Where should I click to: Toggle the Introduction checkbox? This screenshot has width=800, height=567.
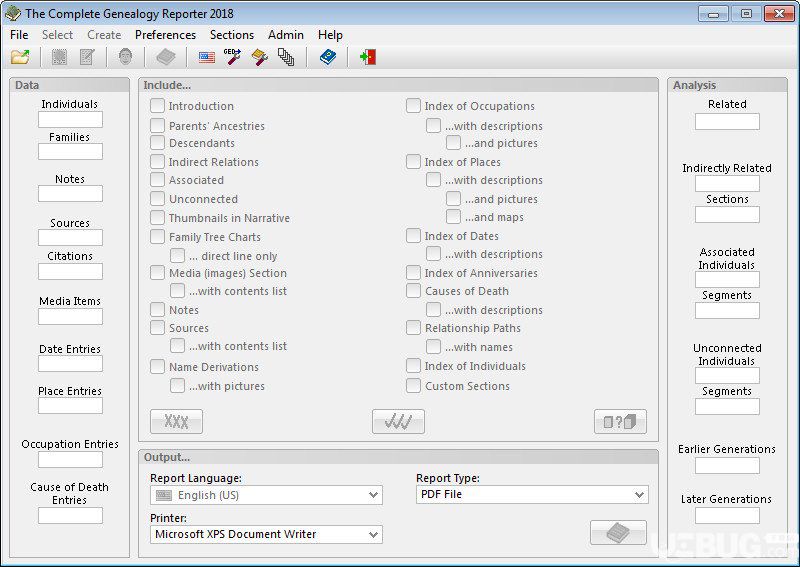(157, 106)
